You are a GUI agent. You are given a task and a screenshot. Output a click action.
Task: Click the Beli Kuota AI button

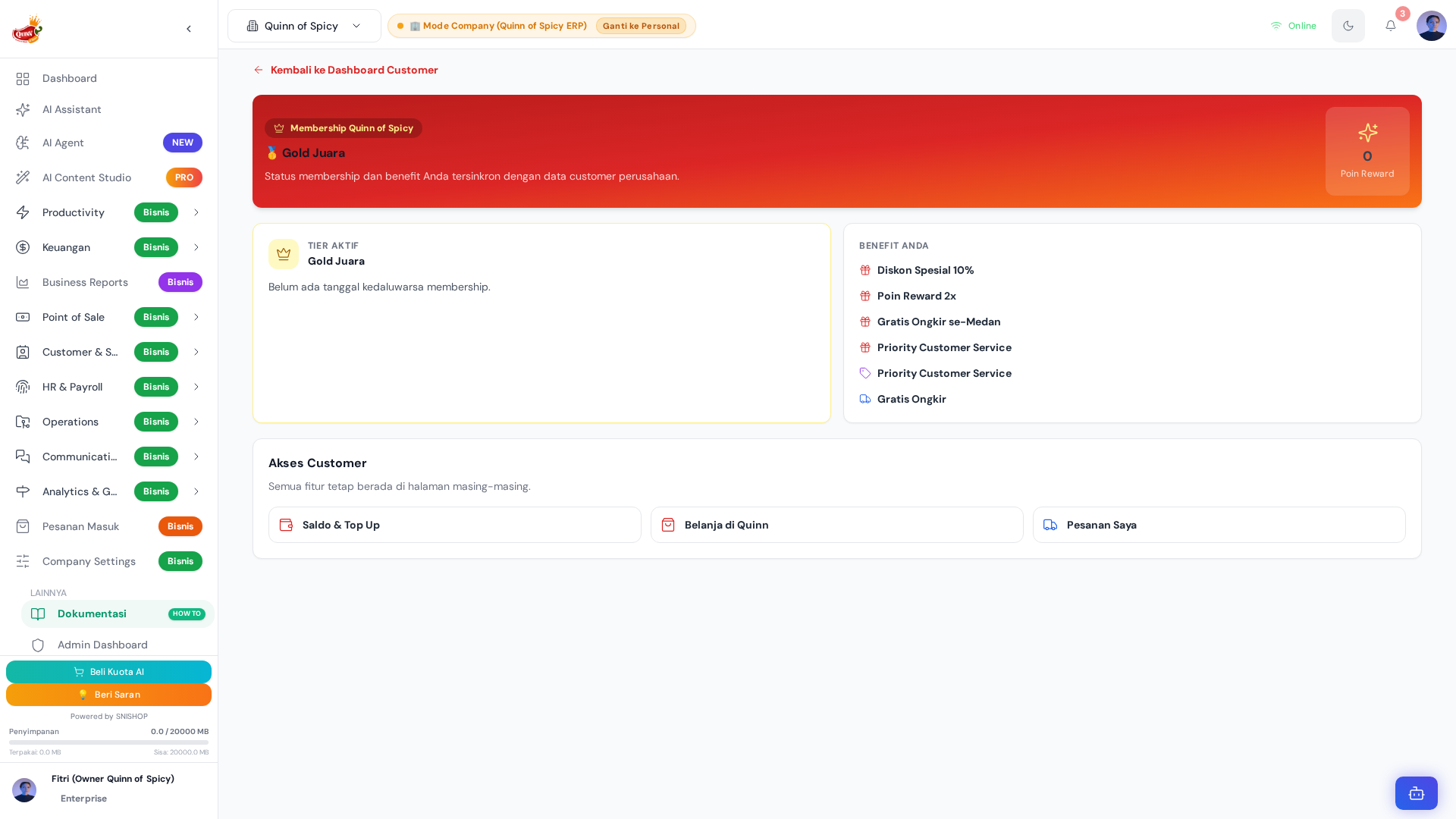[x=108, y=672]
